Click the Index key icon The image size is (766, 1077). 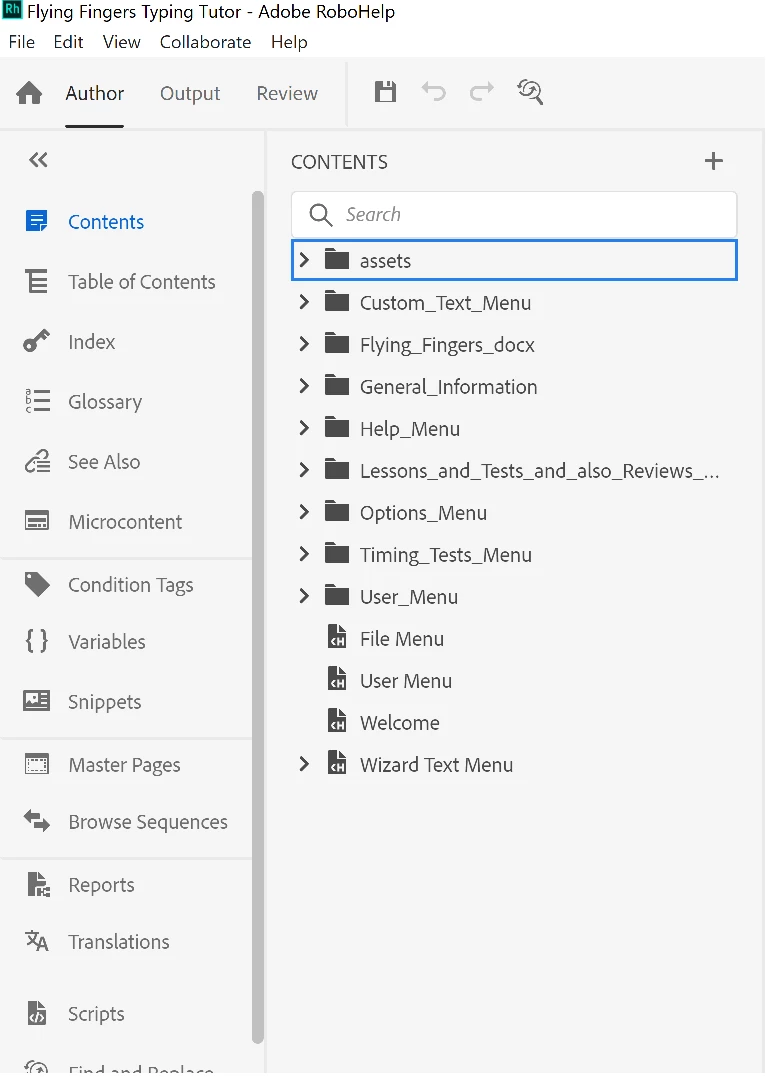[x=36, y=341]
